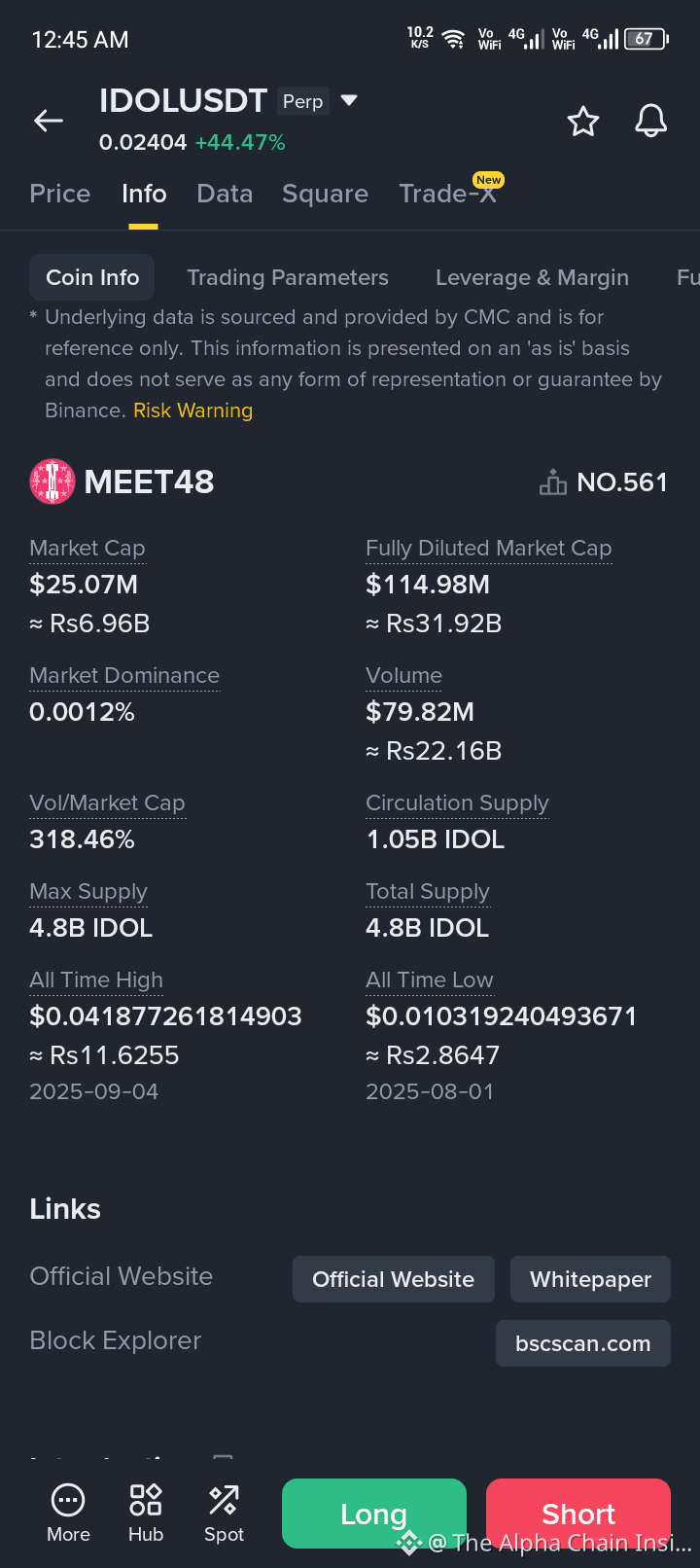The height and width of the screenshot is (1568, 700).
Task: Open price alerts via bell icon
Action: click(651, 121)
